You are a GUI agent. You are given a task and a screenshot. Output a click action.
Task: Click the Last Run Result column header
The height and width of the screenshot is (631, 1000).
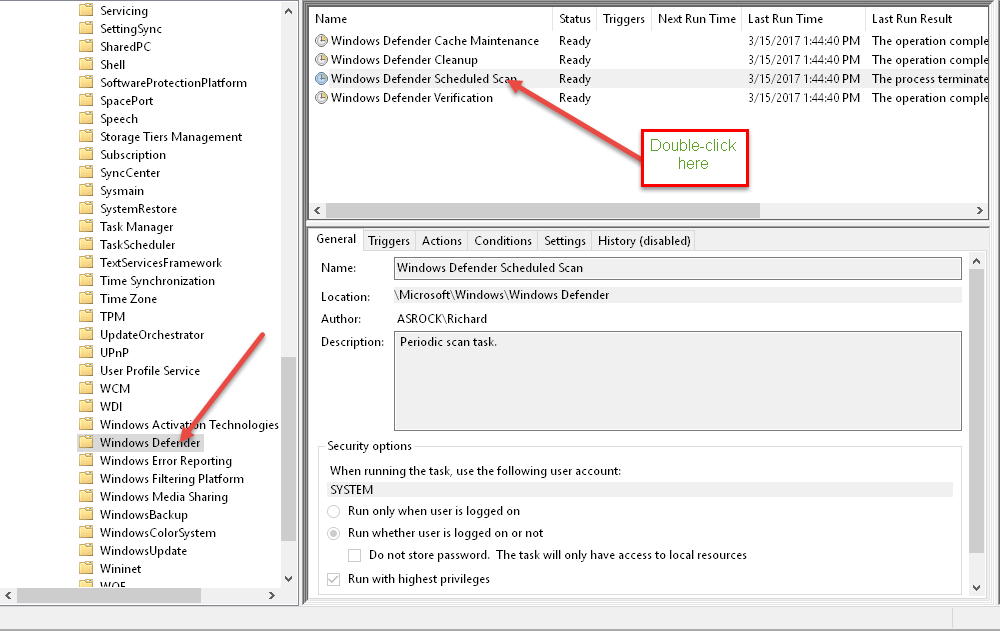pos(927,19)
